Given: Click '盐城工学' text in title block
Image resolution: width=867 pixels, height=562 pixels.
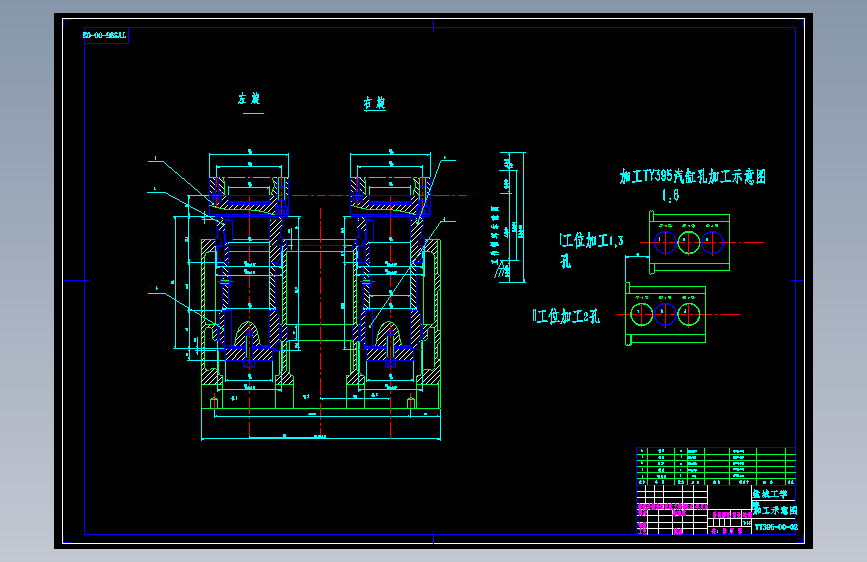Looking at the screenshot, I should click(770, 493).
